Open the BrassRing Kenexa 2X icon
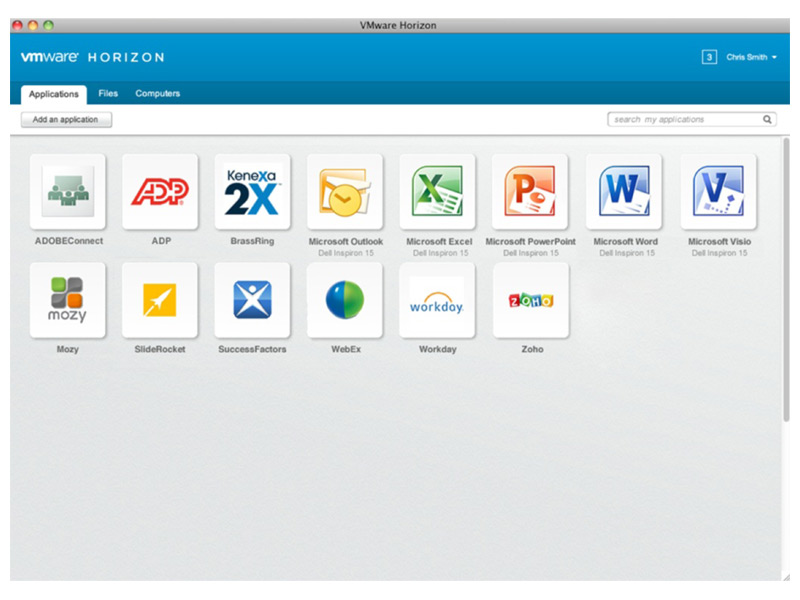The height and width of the screenshot is (600, 800). 253,192
